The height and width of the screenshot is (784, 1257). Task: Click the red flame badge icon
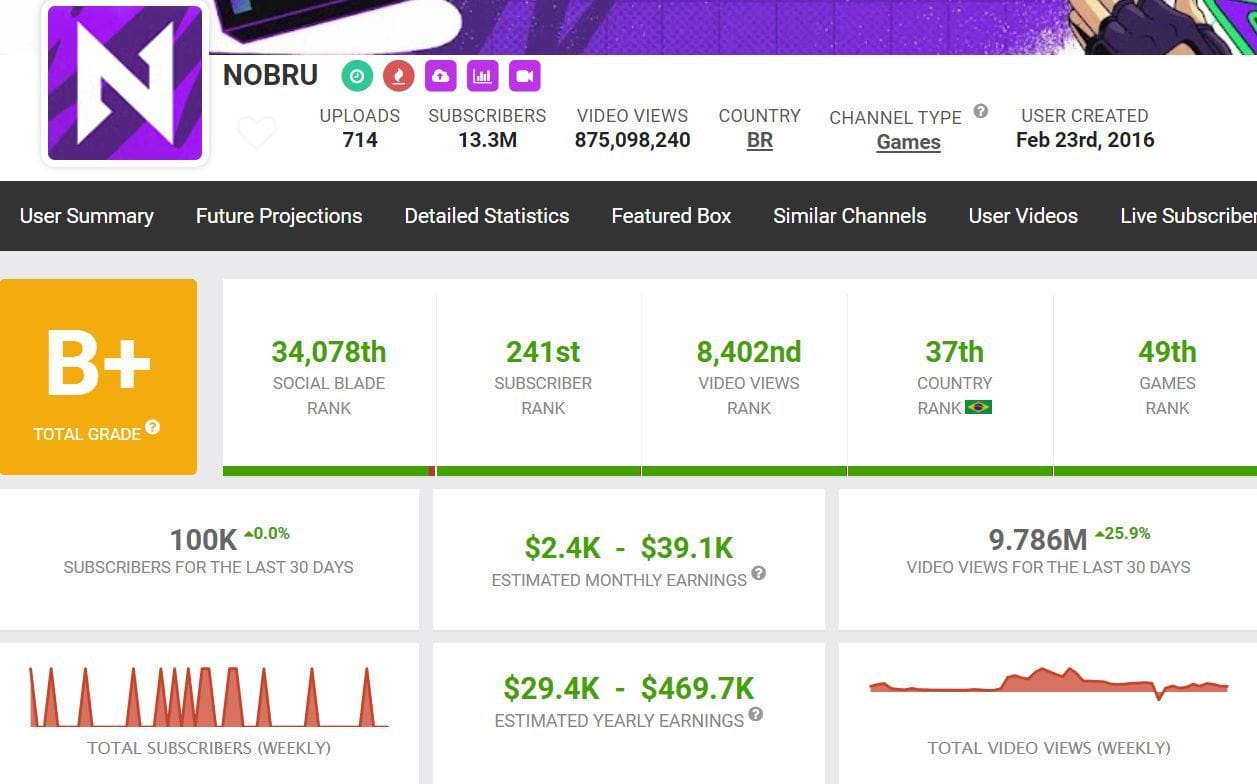(399, 76)
